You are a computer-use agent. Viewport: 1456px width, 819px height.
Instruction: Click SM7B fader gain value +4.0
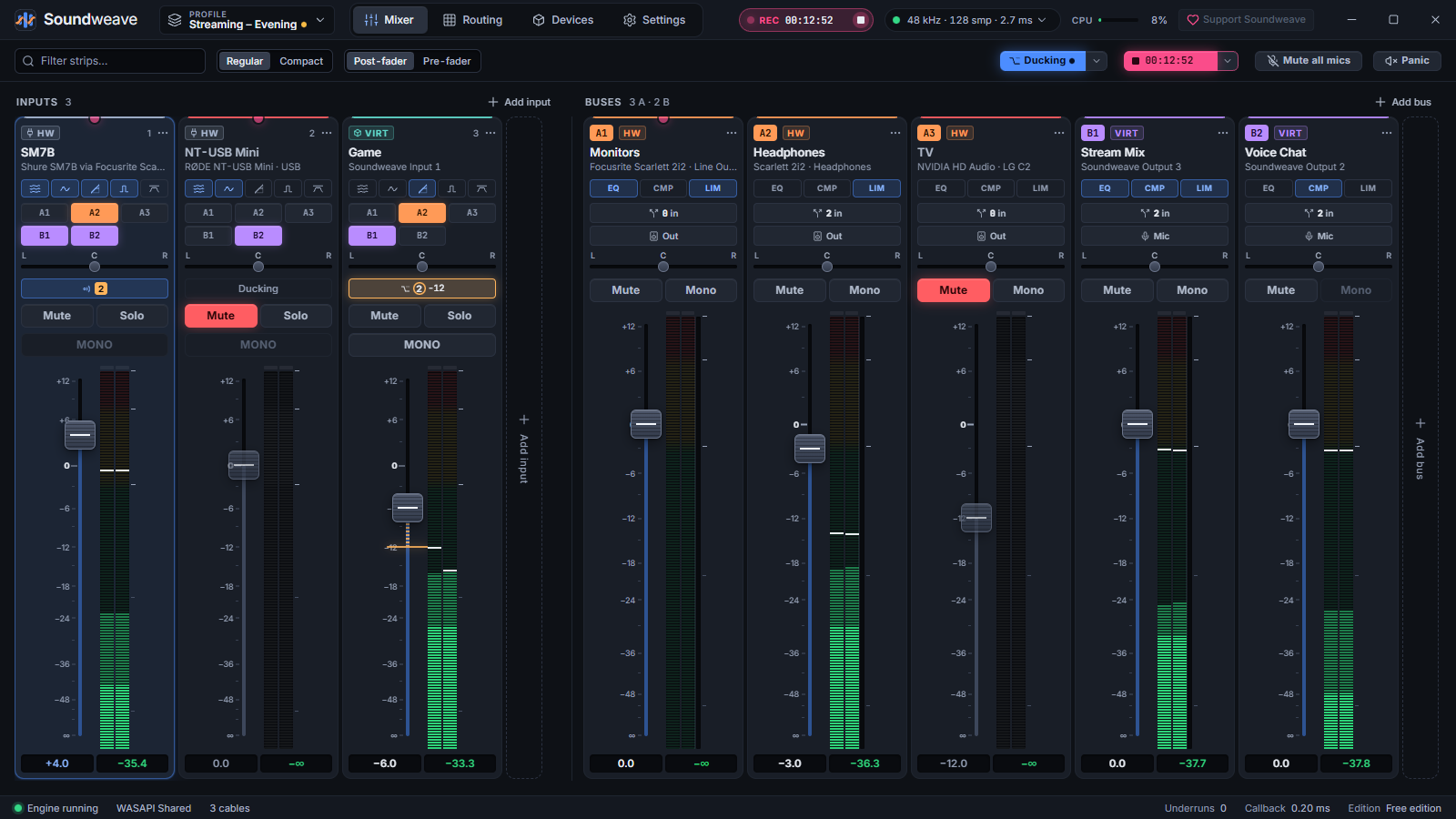[56, 763]
